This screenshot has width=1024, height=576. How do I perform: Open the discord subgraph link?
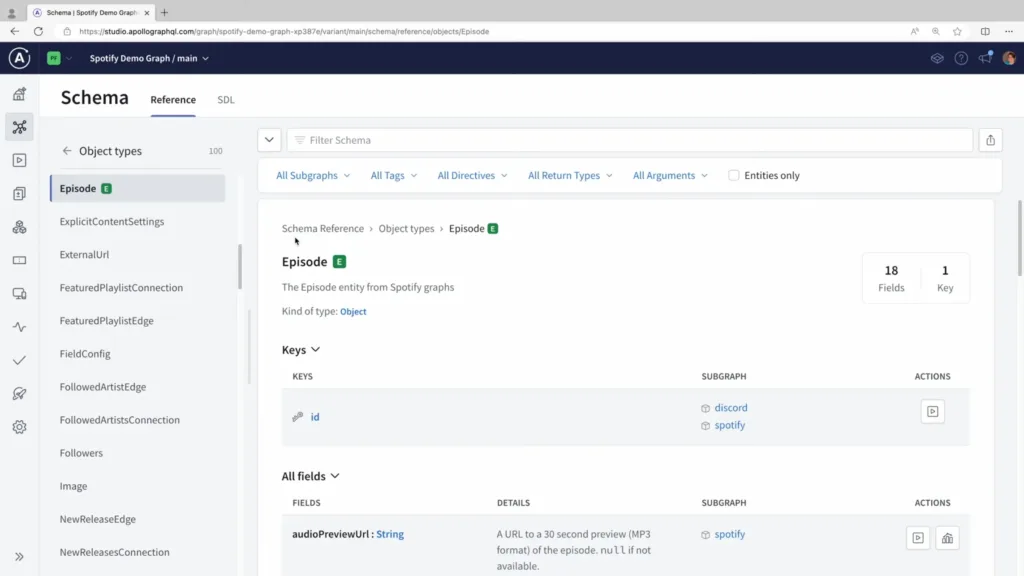731,408
